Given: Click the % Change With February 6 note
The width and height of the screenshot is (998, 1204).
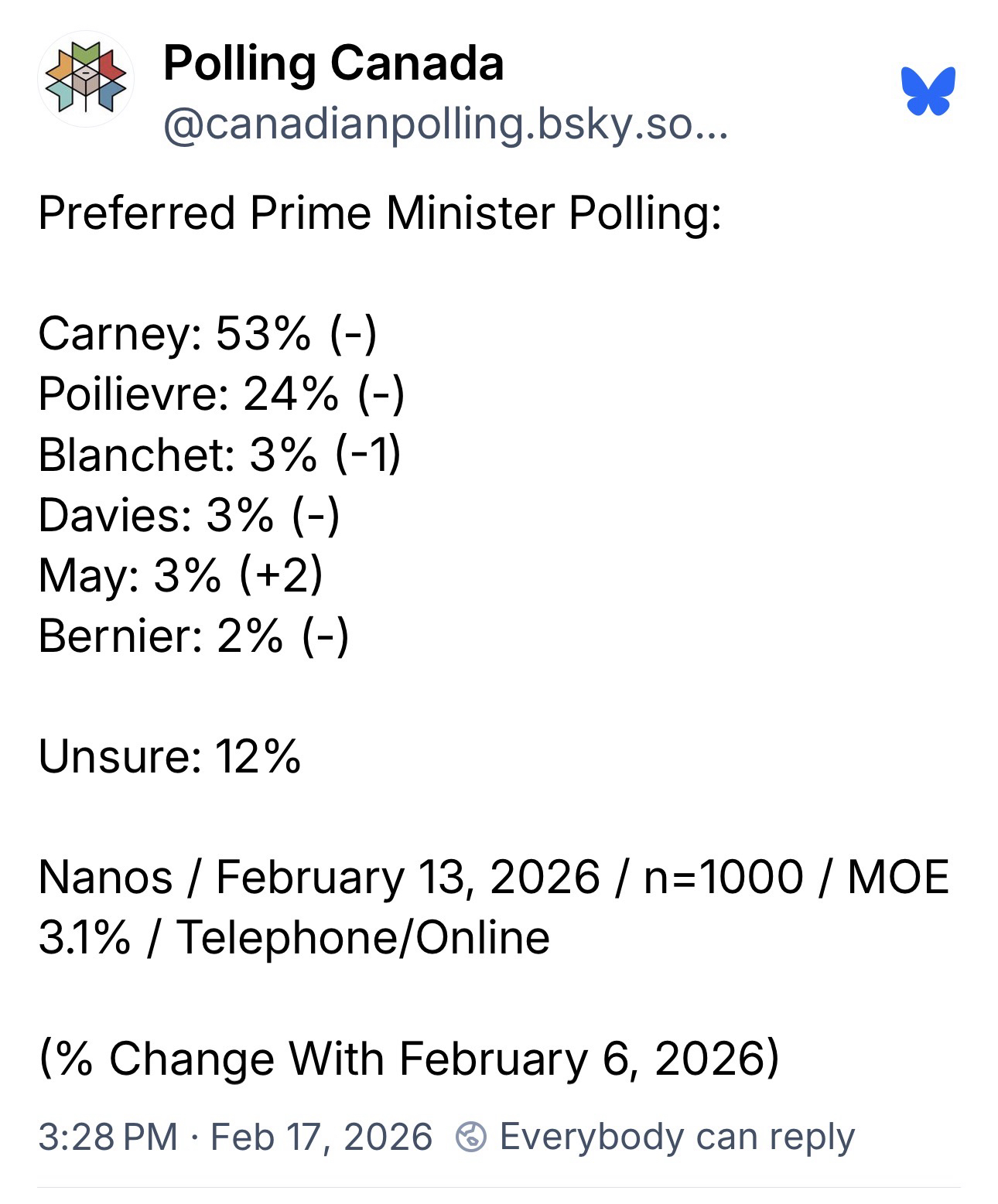Looking at the screenshot, I should [x=408, y=1058].
